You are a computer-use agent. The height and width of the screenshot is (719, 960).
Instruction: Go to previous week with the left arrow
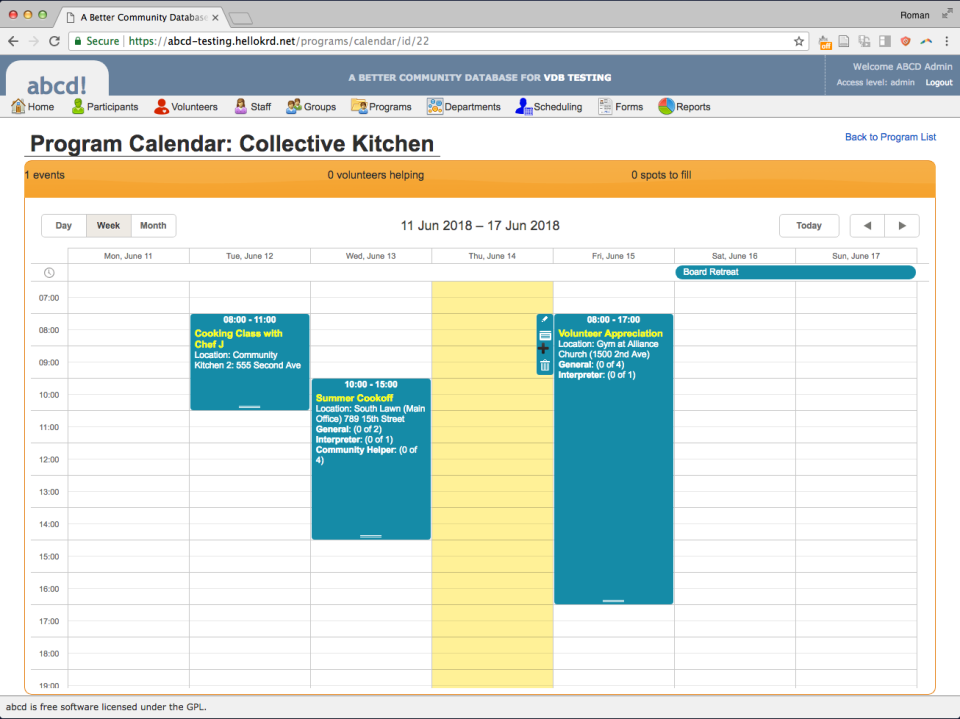(866, 225)
